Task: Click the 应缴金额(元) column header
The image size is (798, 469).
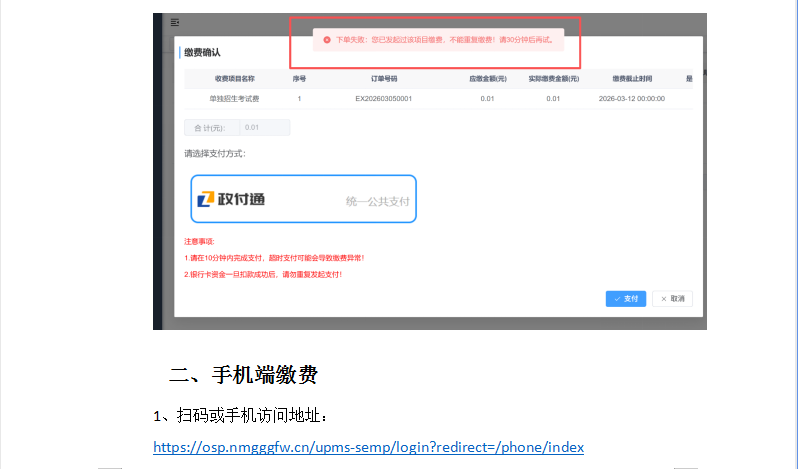Action: tap(487, 77)
